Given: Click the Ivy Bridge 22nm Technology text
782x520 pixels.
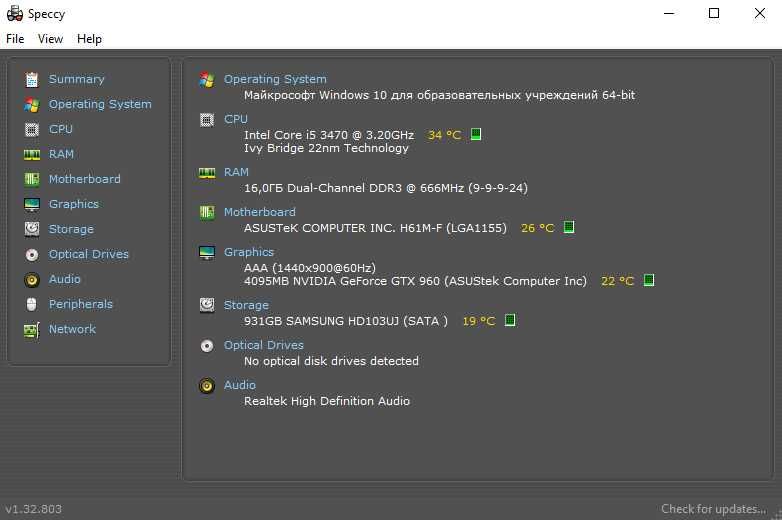Looking at the screenshot, I should point(326,148).
